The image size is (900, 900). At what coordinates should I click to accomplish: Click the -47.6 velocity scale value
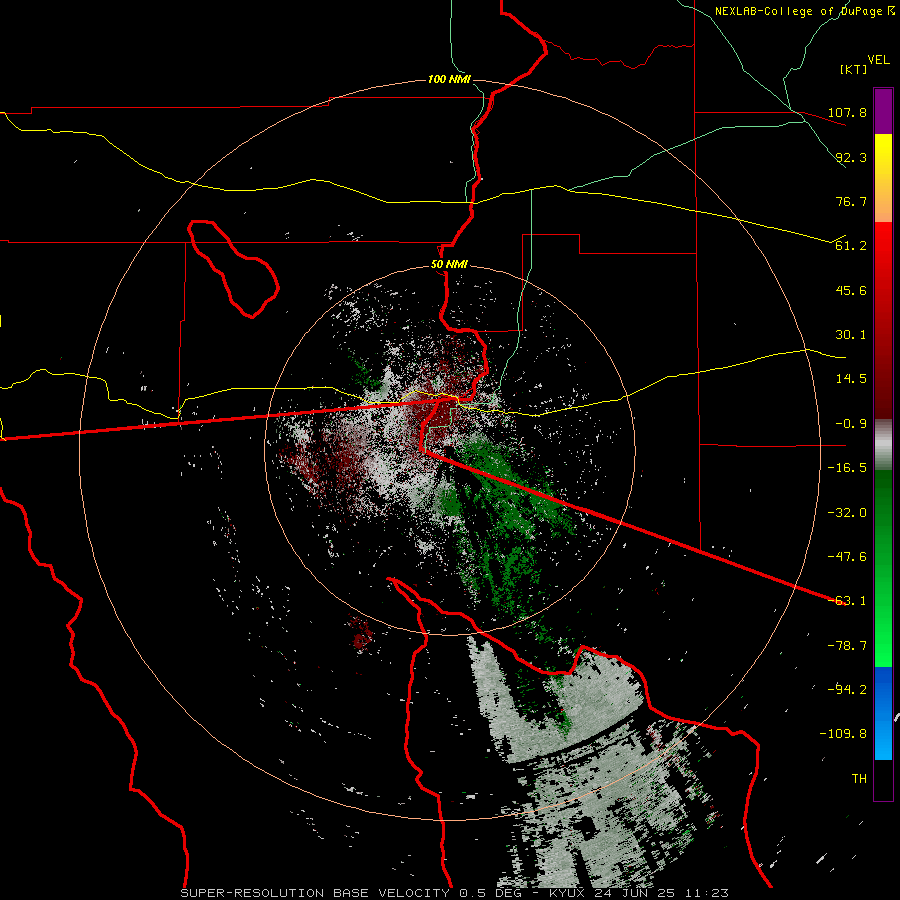coord(847,557)
